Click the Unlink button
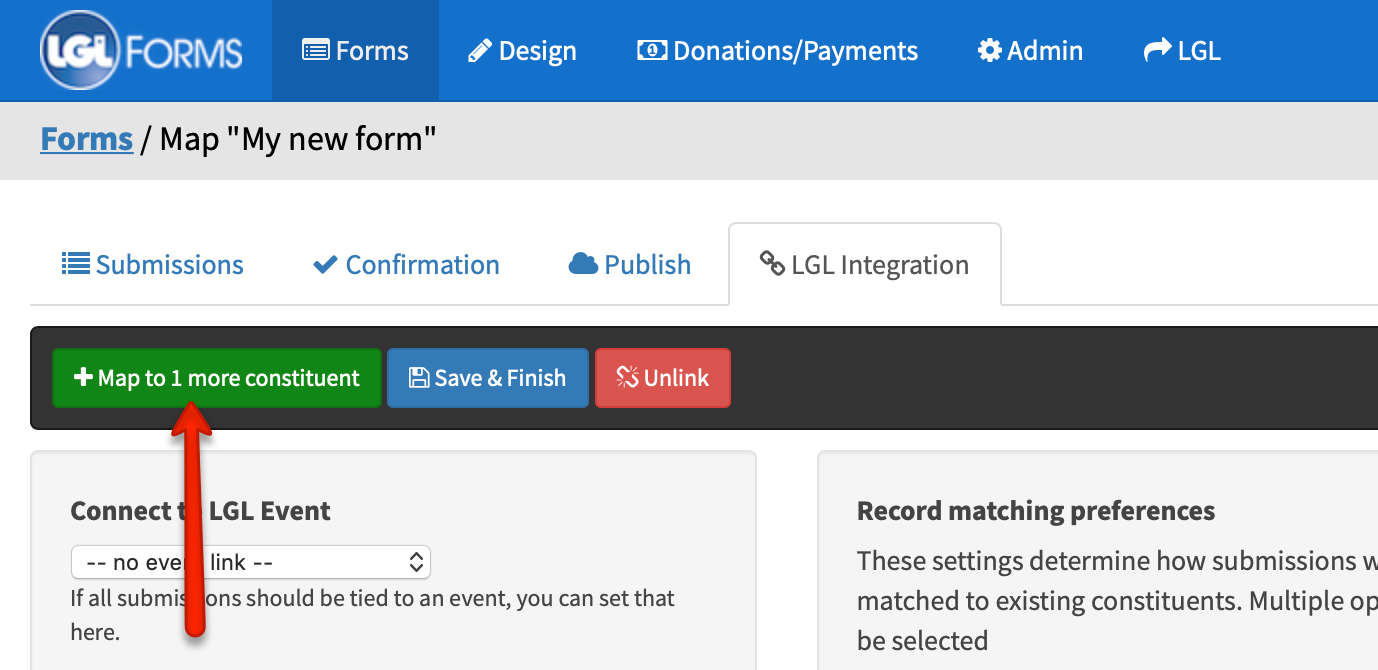The width and height of the screenshot is (1378, 670). coord(662,377)
